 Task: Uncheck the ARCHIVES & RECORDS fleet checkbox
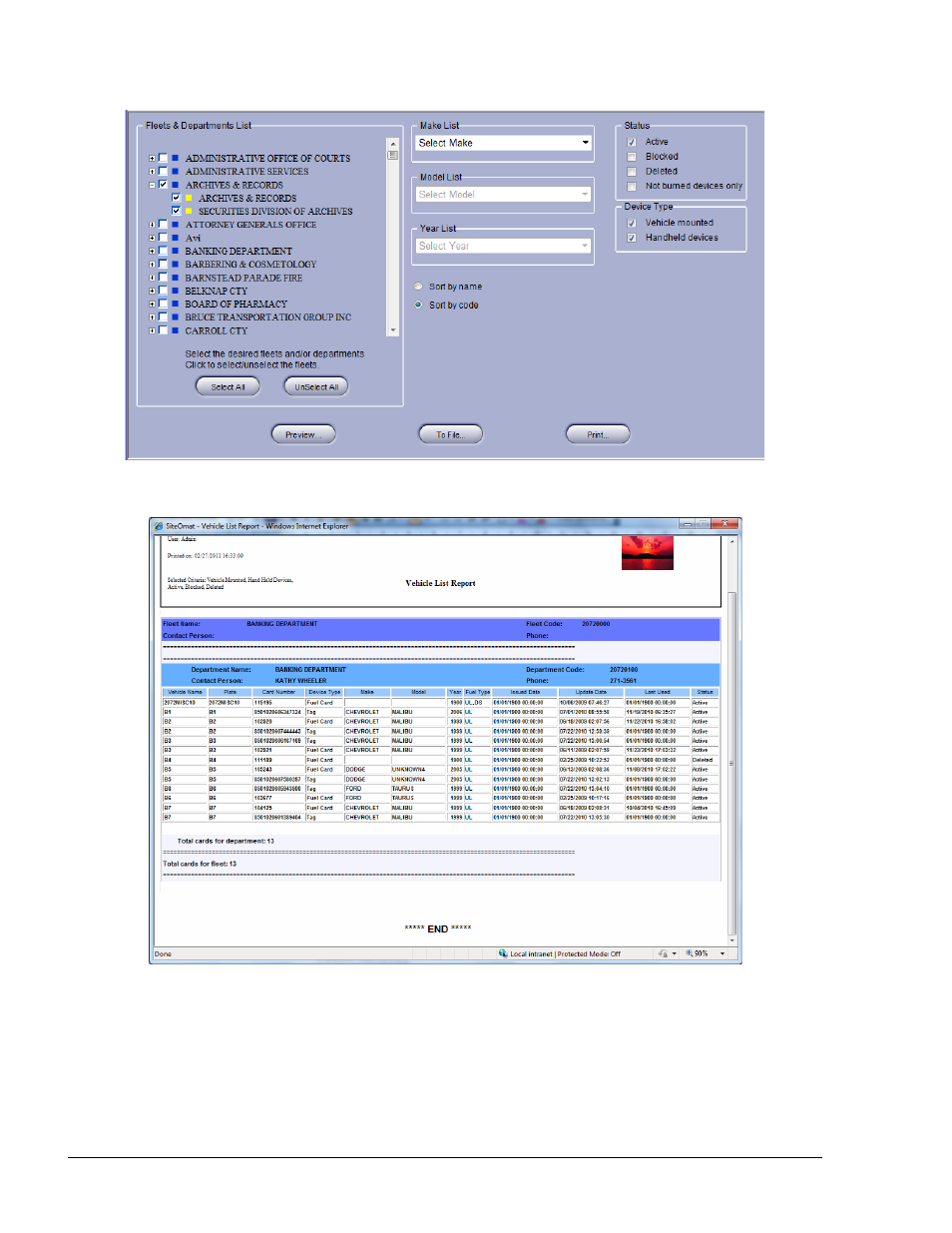point(163,185)
